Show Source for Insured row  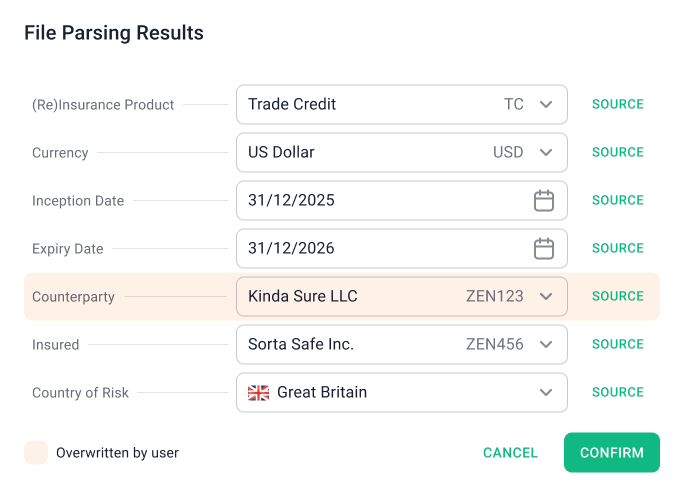tap(617, 344)
